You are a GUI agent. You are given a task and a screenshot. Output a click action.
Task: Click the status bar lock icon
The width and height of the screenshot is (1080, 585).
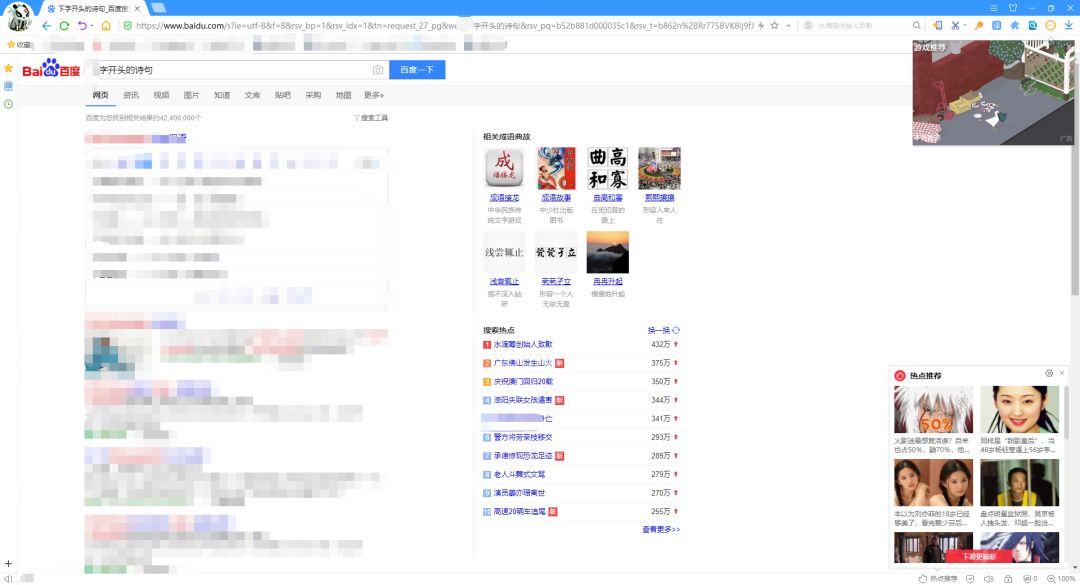coord(1008,579)
